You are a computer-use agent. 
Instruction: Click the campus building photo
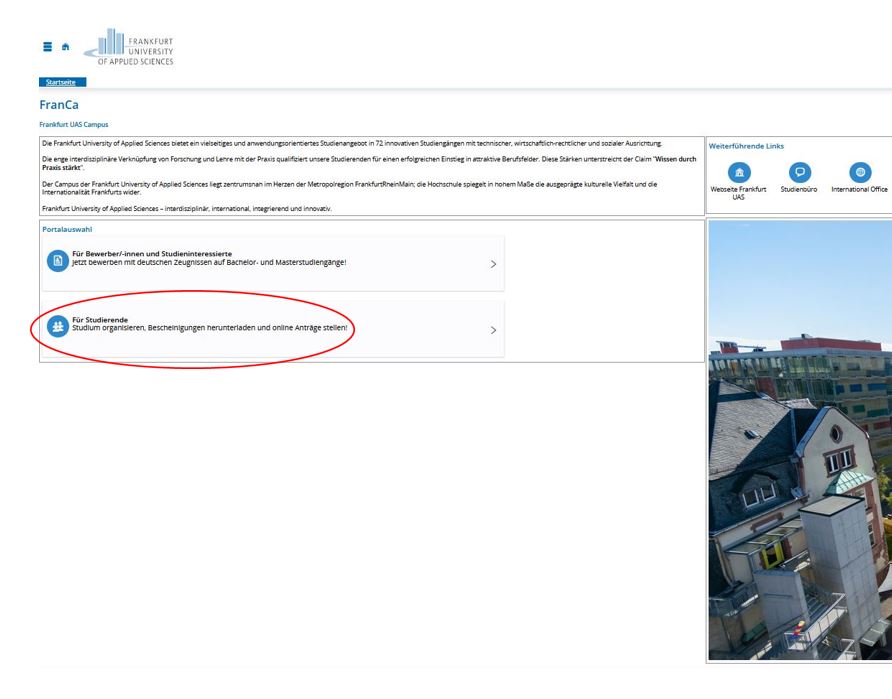coord(800,440)
